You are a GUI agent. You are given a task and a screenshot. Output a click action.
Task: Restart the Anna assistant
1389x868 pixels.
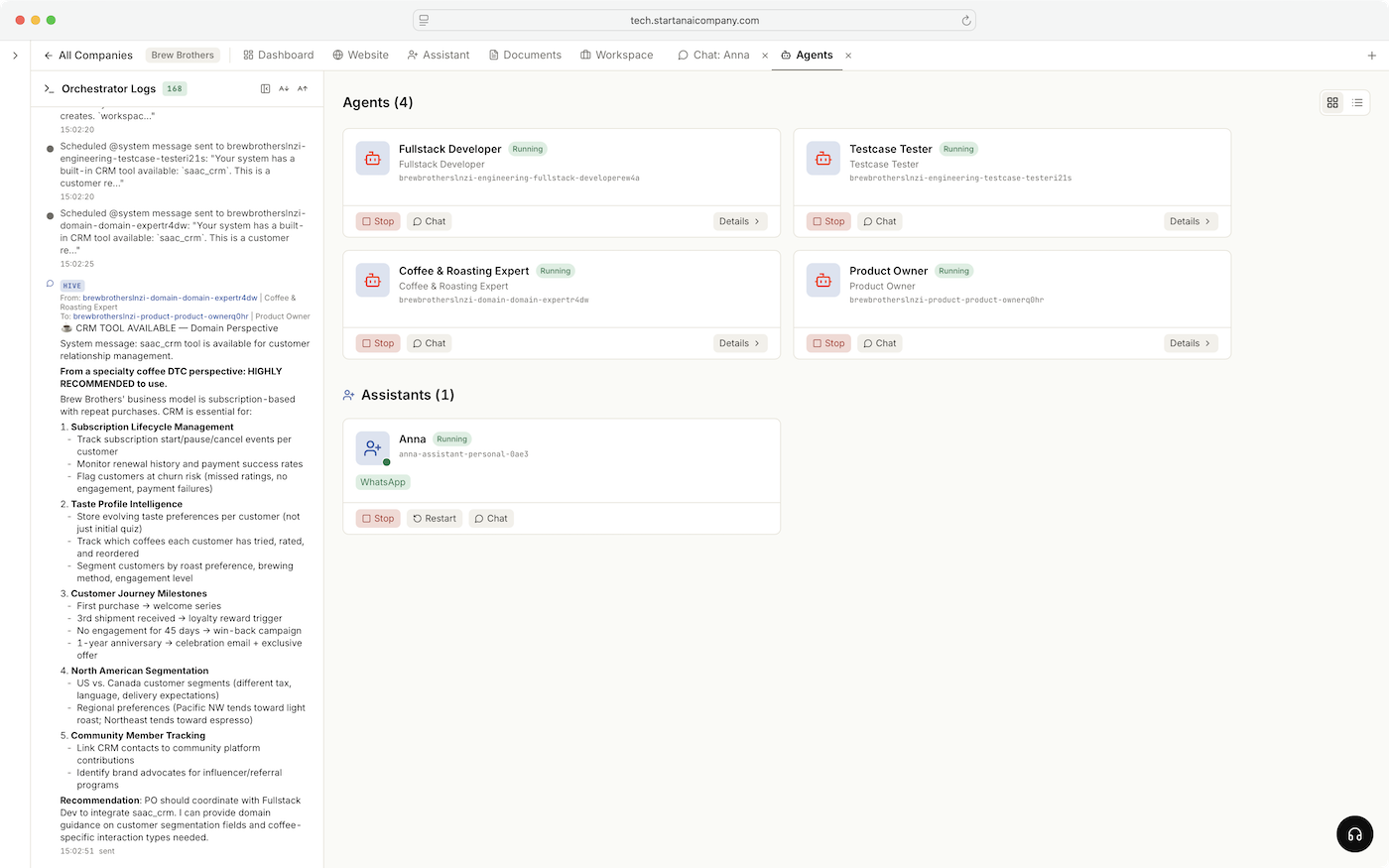[435, 519]
